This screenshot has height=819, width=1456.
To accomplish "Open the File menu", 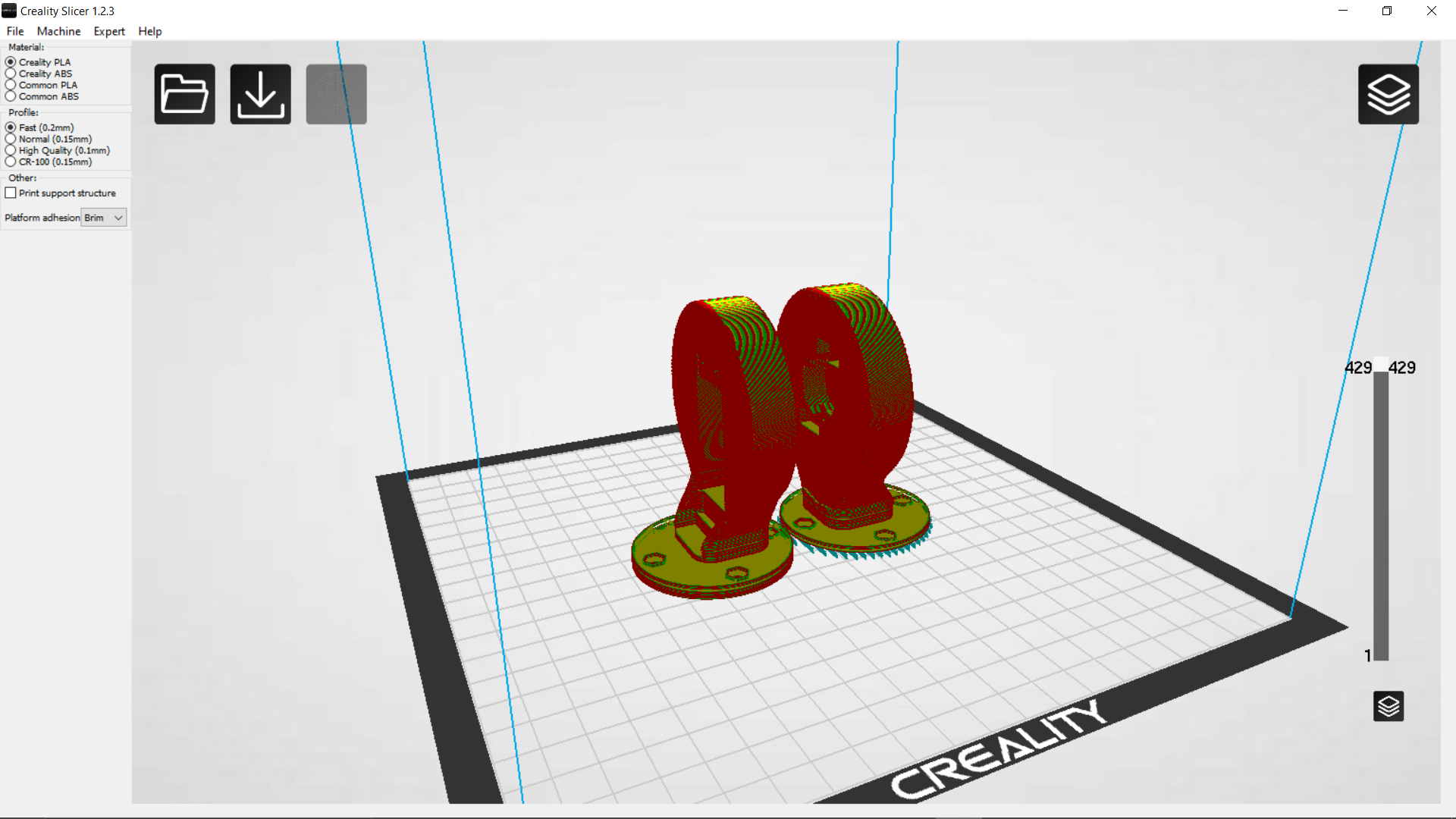I will pyautogui.click(x=14, y=31).
